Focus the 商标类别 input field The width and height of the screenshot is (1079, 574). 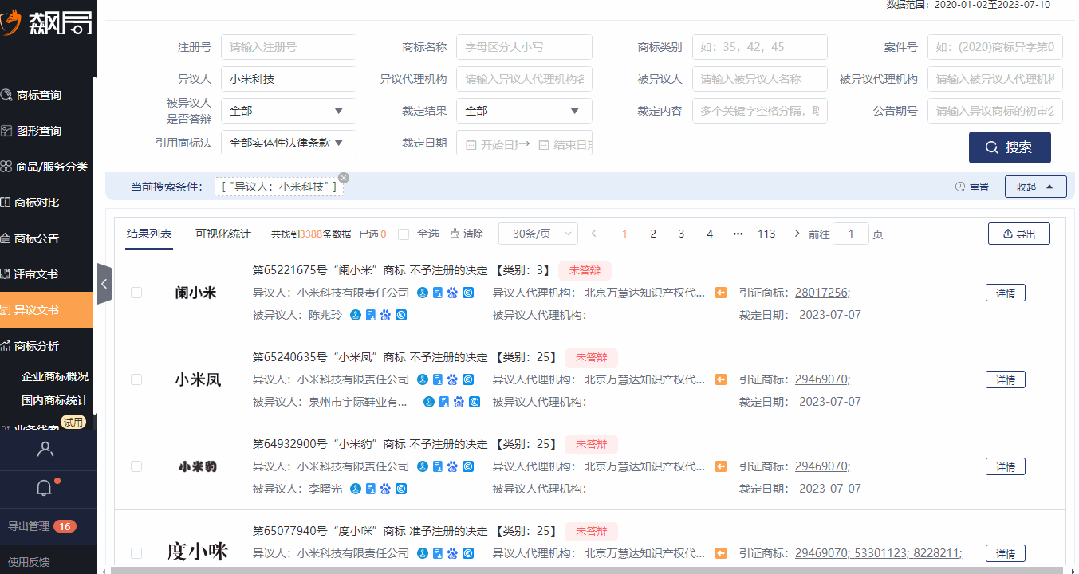(760, 47)
